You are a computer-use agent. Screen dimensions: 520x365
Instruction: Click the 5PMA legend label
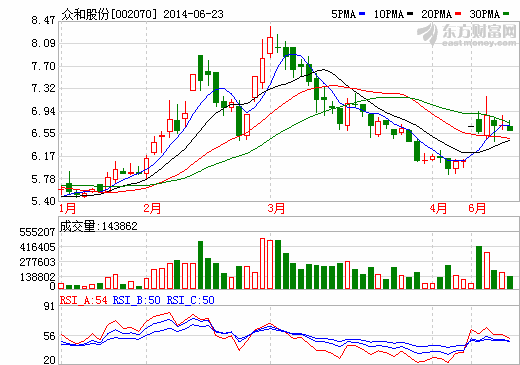pyautogui.click(x=343, y=14)
